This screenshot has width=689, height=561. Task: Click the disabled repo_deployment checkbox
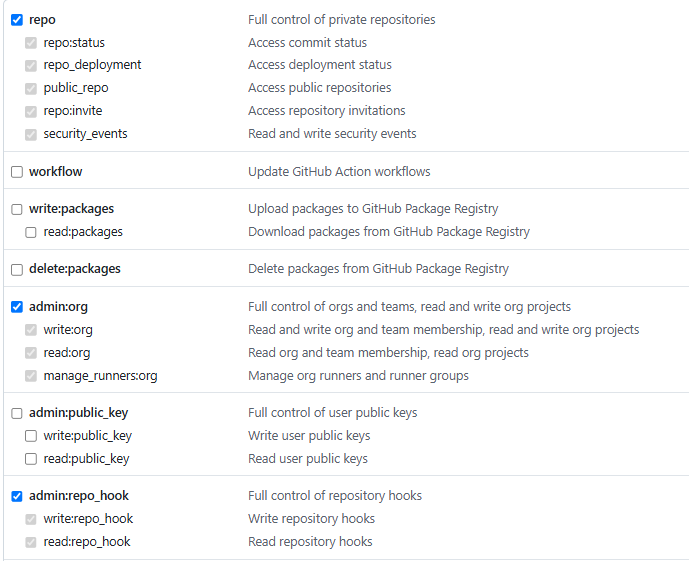pyautogui.click(x=31, y=65)
